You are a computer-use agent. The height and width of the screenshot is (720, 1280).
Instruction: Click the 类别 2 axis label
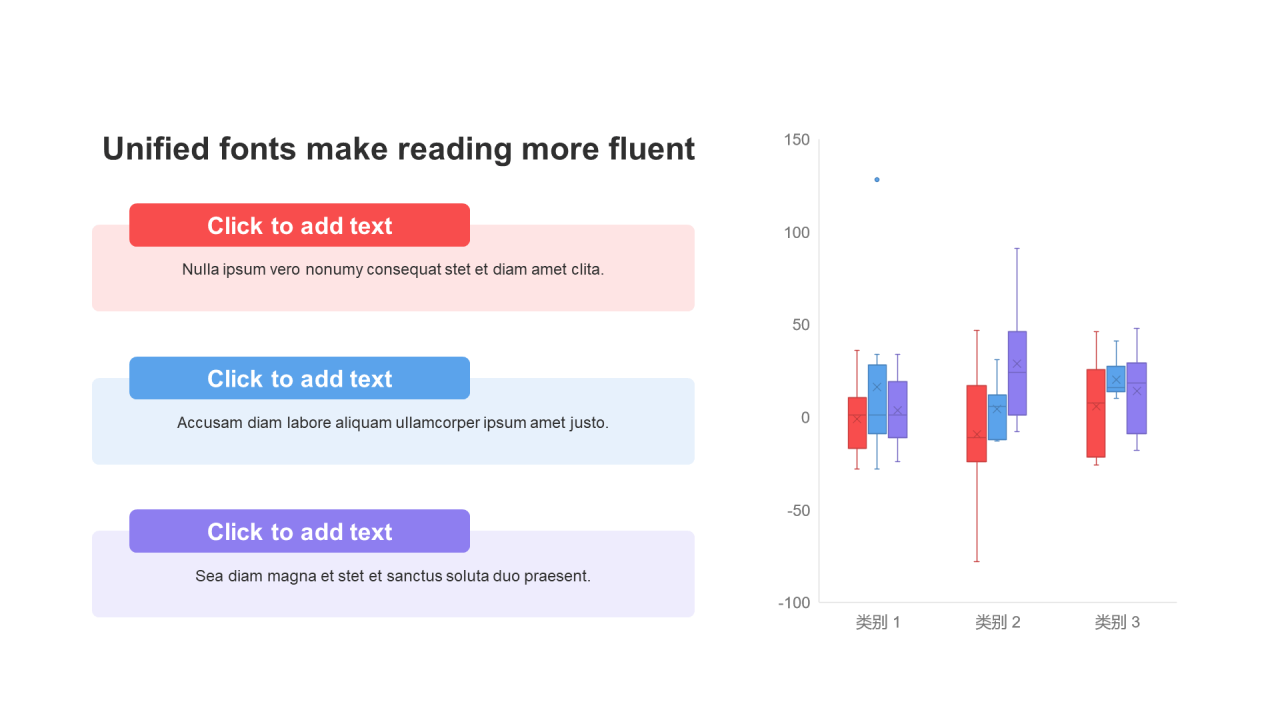pos(998,622)
